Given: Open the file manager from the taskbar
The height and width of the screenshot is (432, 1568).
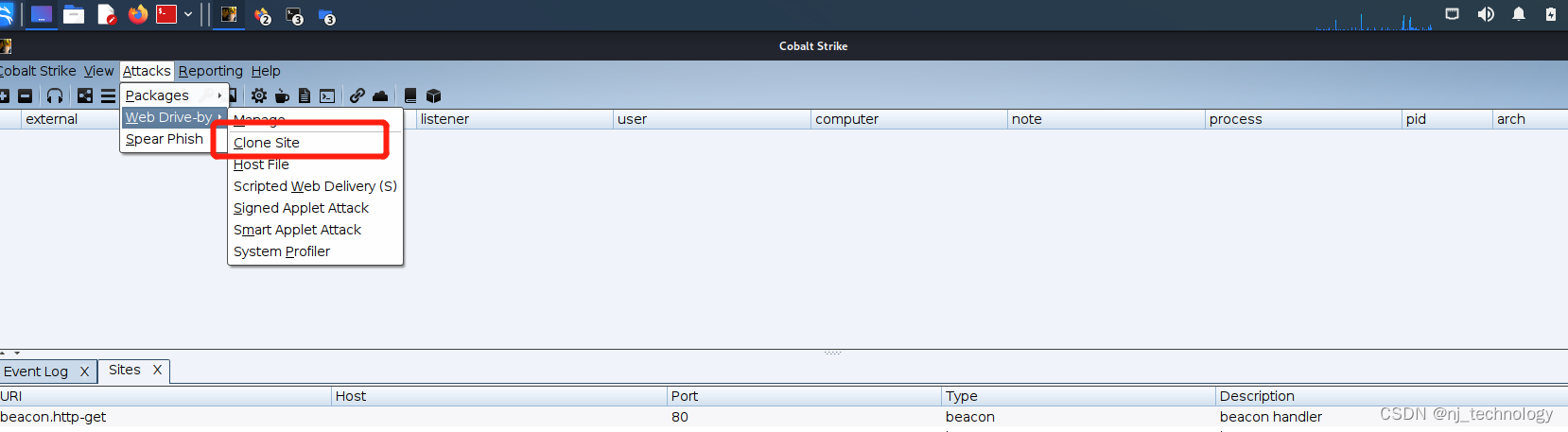Looking at the screenshot, I should click(x=74, y=14).
